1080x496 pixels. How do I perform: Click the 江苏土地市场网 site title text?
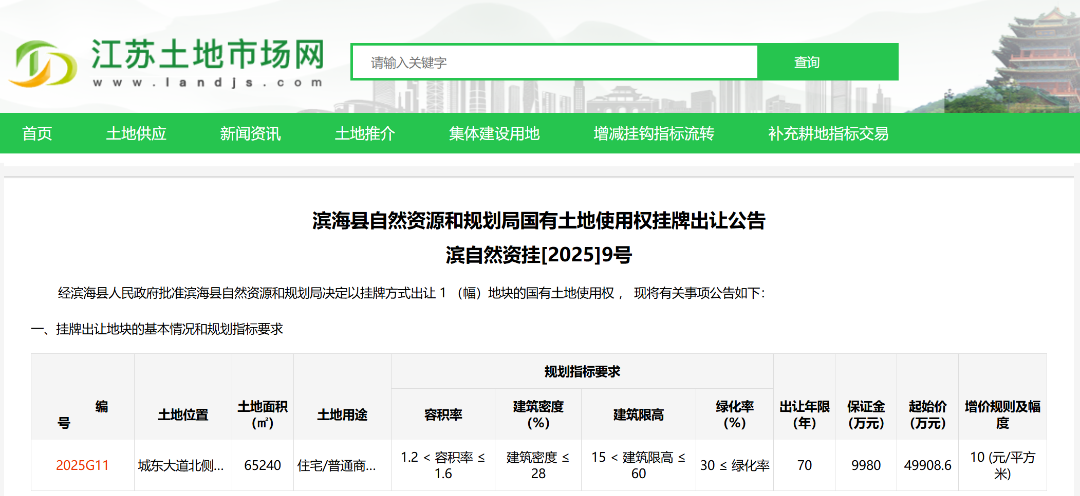pos(208,54)
